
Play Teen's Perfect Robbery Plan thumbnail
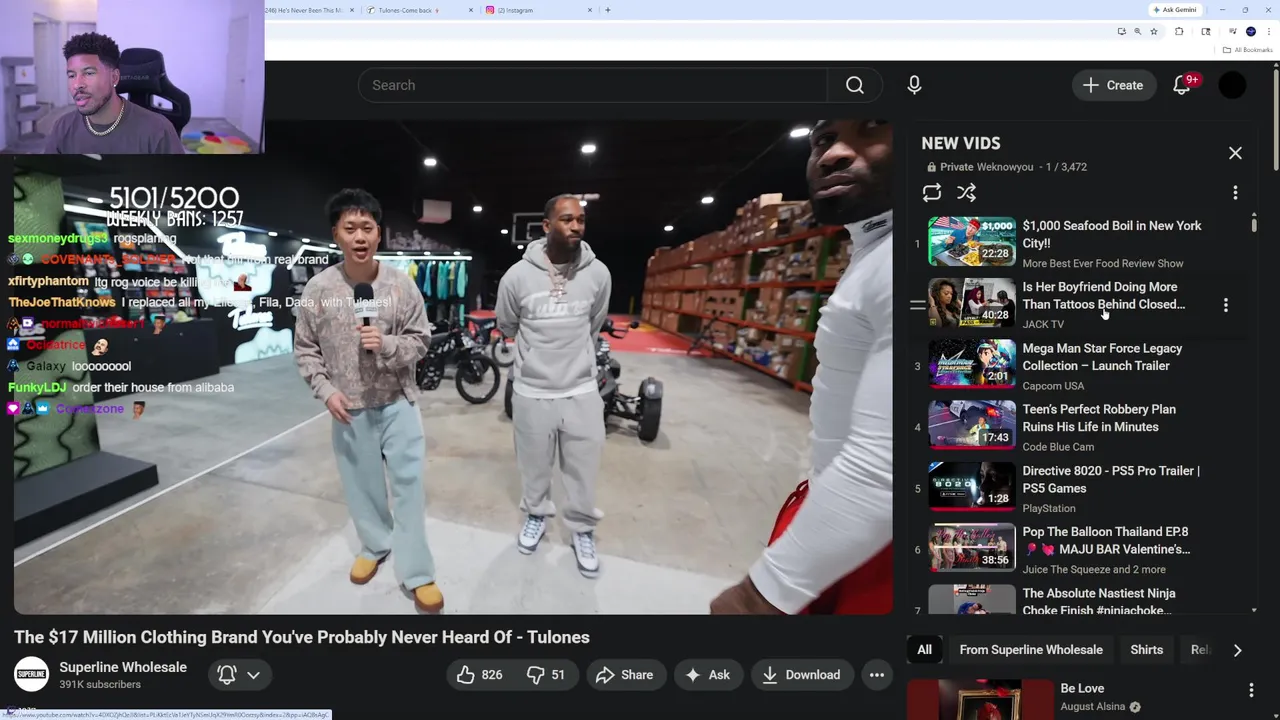971,425
